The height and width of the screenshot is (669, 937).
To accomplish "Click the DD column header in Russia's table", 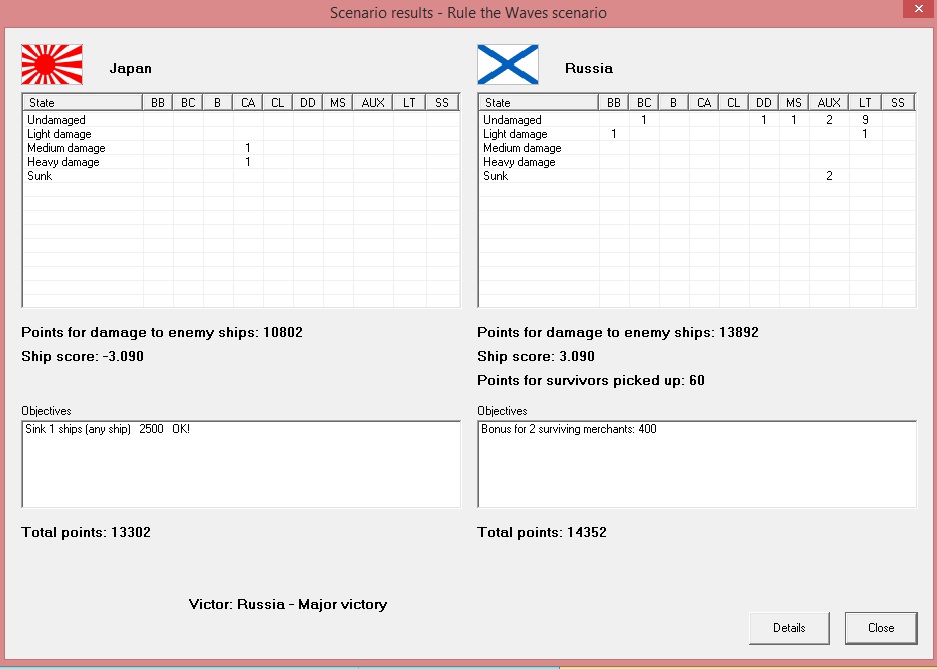I will tap(764, 103).
